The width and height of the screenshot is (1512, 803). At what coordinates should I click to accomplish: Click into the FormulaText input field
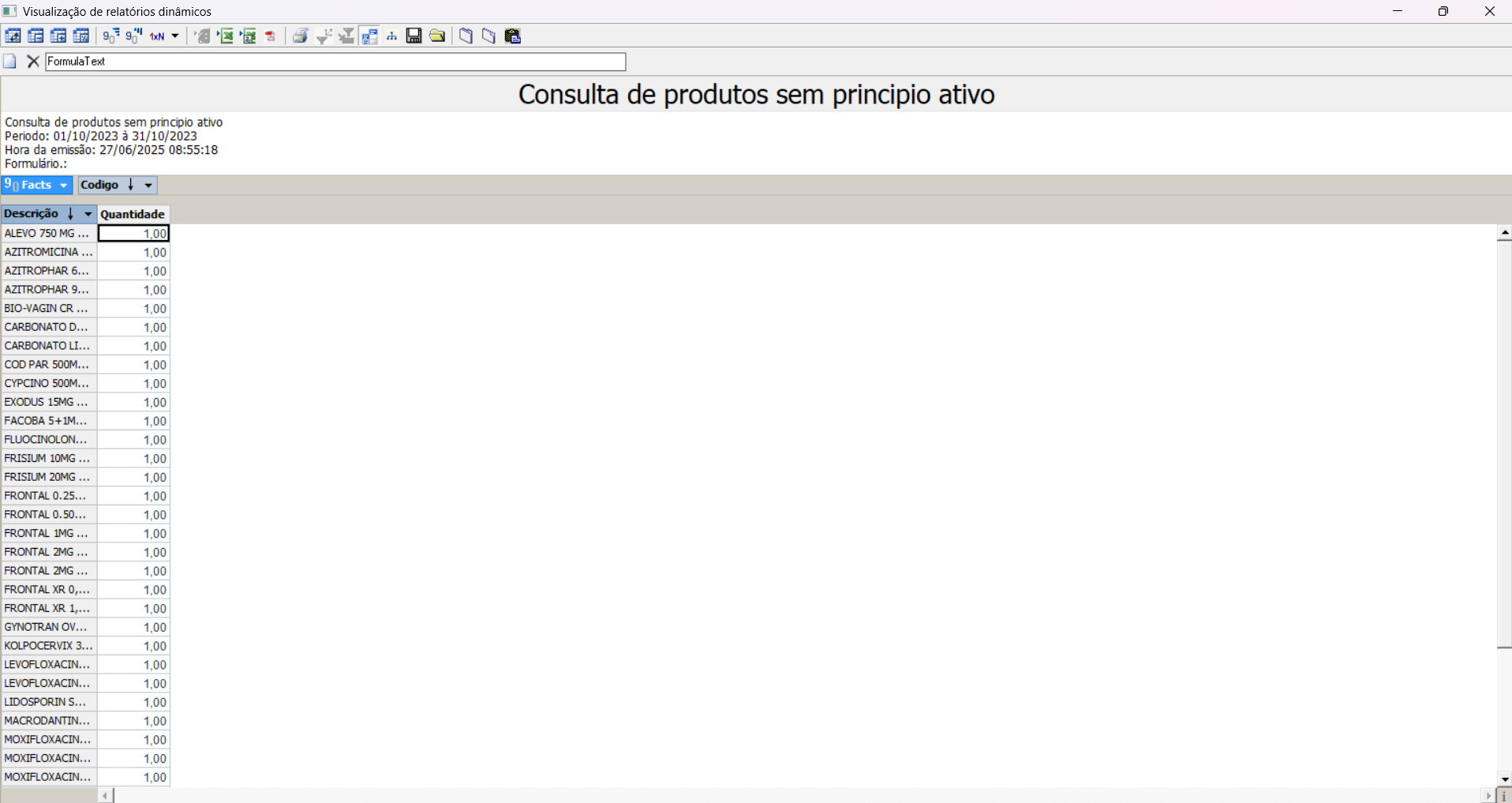pyautogui.click(x=335, y=62)
